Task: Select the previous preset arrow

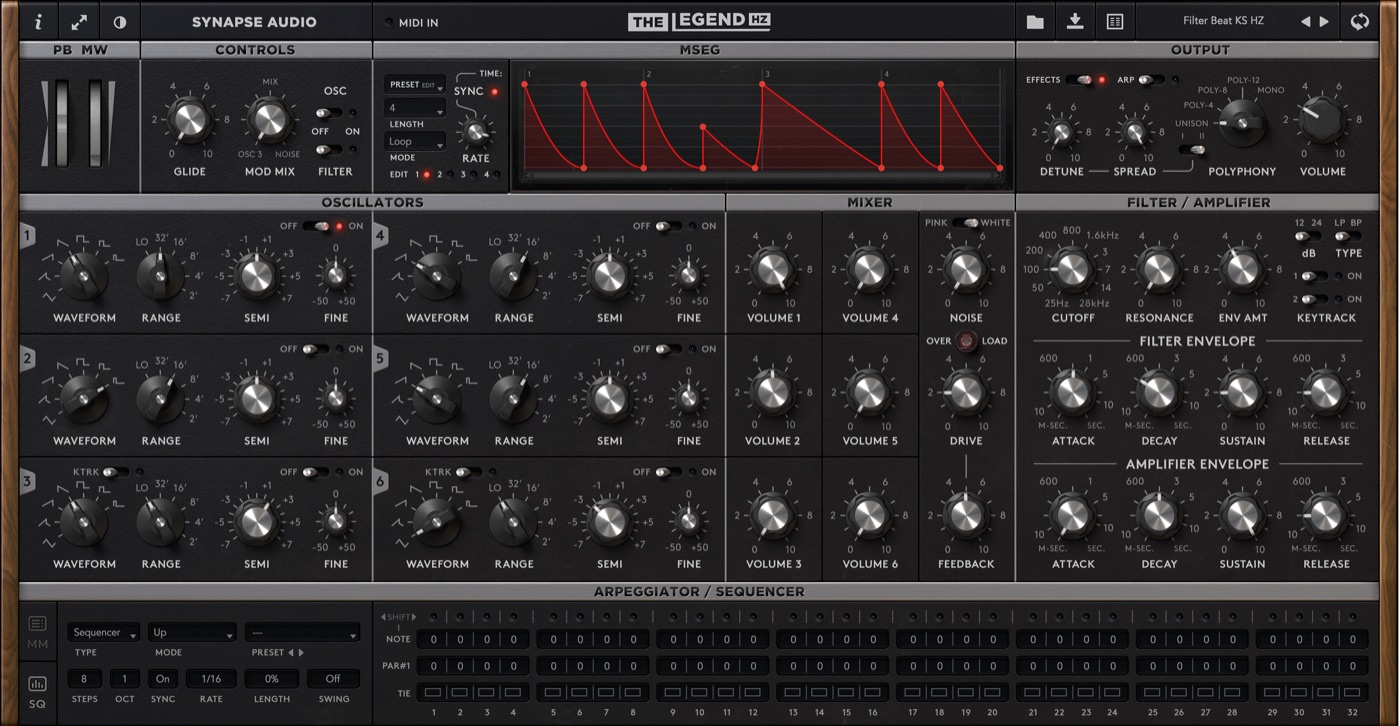Action: pos(1305,21)
